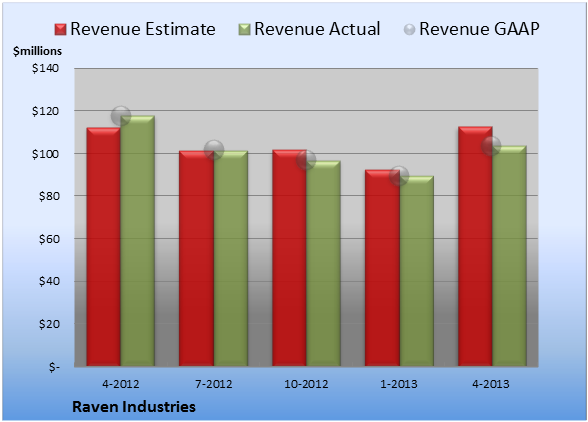Viewport: 588px width, 422px height.
Task: Click the '$80' y-axis value
Action: (x=49, y=196)
